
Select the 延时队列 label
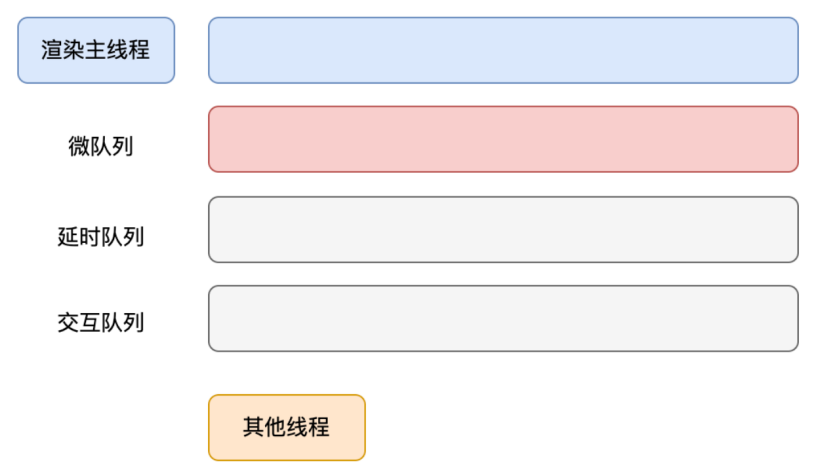click(x=101, y=237)
